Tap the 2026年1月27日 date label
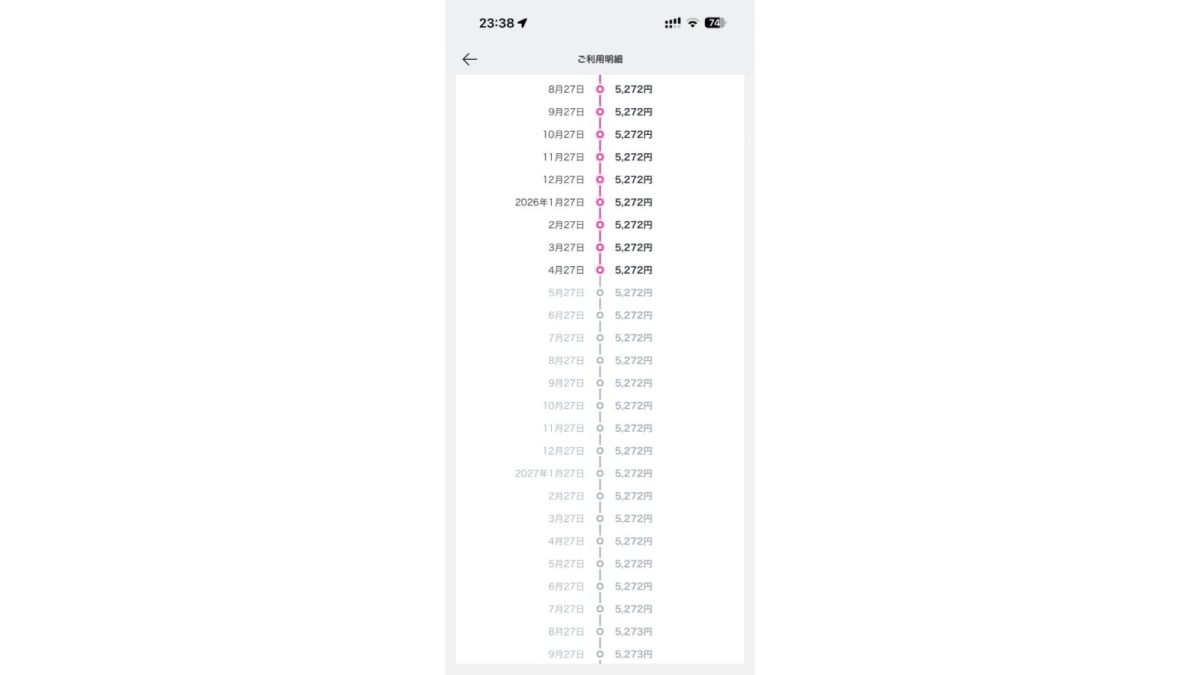1200x675 pixels. click(549, 202)
